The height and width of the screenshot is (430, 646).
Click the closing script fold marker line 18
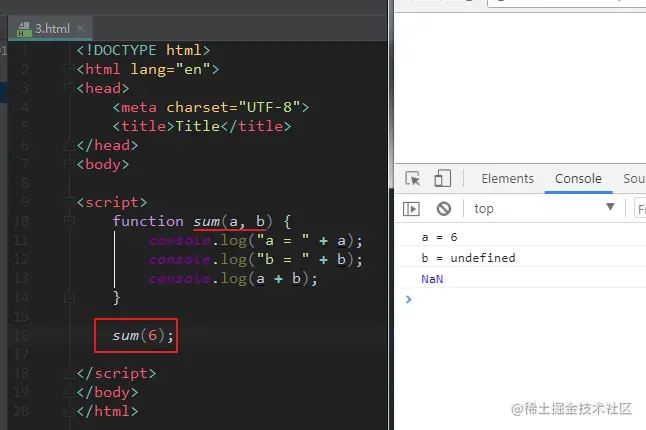(69, 373)
